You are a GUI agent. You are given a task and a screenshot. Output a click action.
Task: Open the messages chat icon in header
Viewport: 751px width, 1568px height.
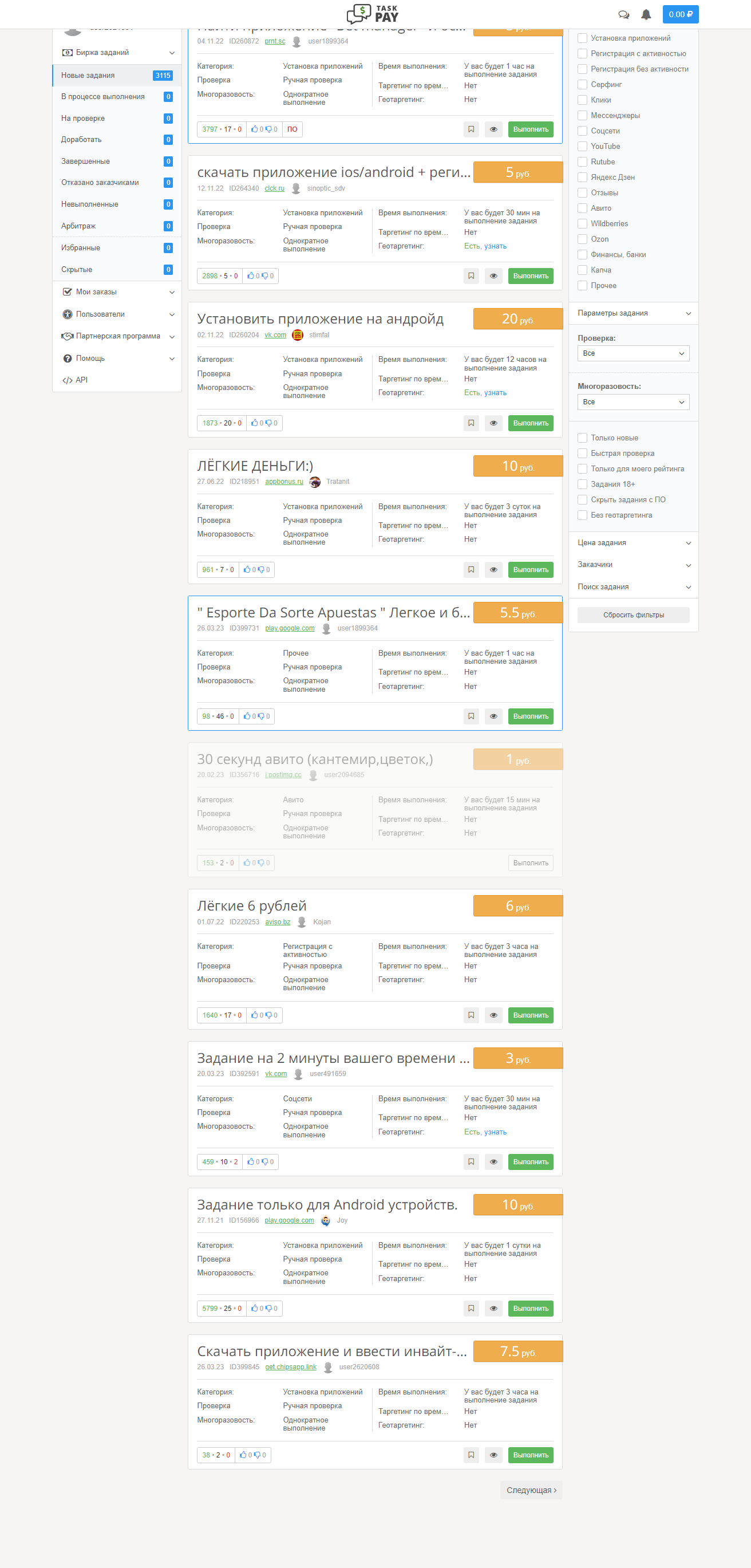point(623,15)
